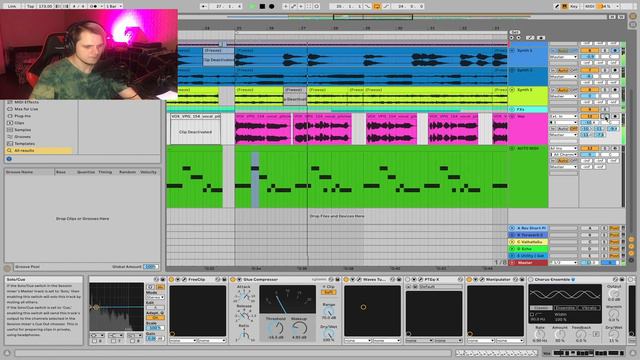Fold the Fxs group track

tap(512, 109)
